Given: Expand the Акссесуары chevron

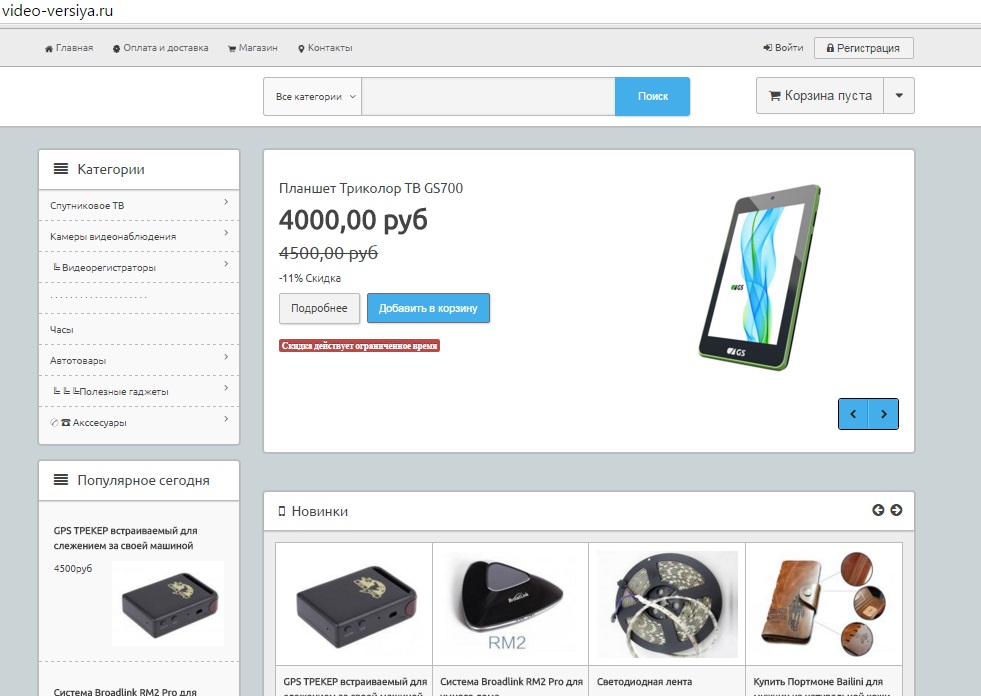Looking at the screenshot, I should [x=226, y=419].
